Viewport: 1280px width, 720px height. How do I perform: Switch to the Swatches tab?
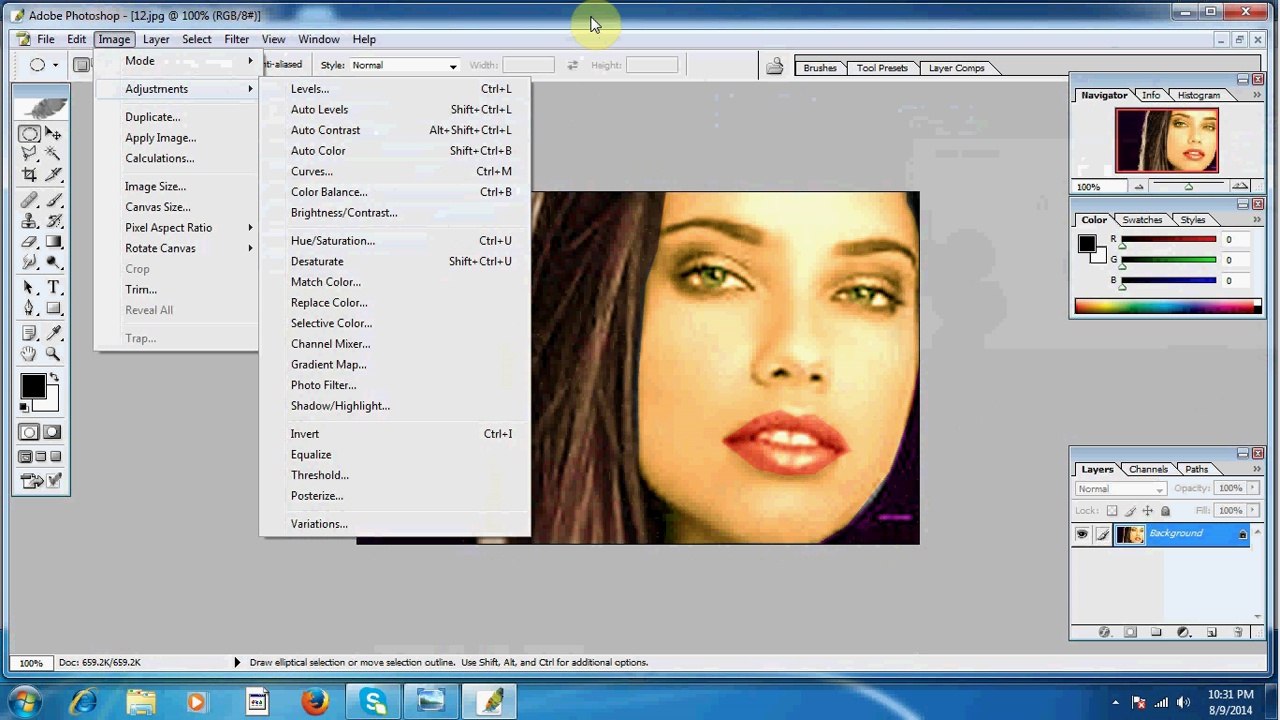(1142, 220)
